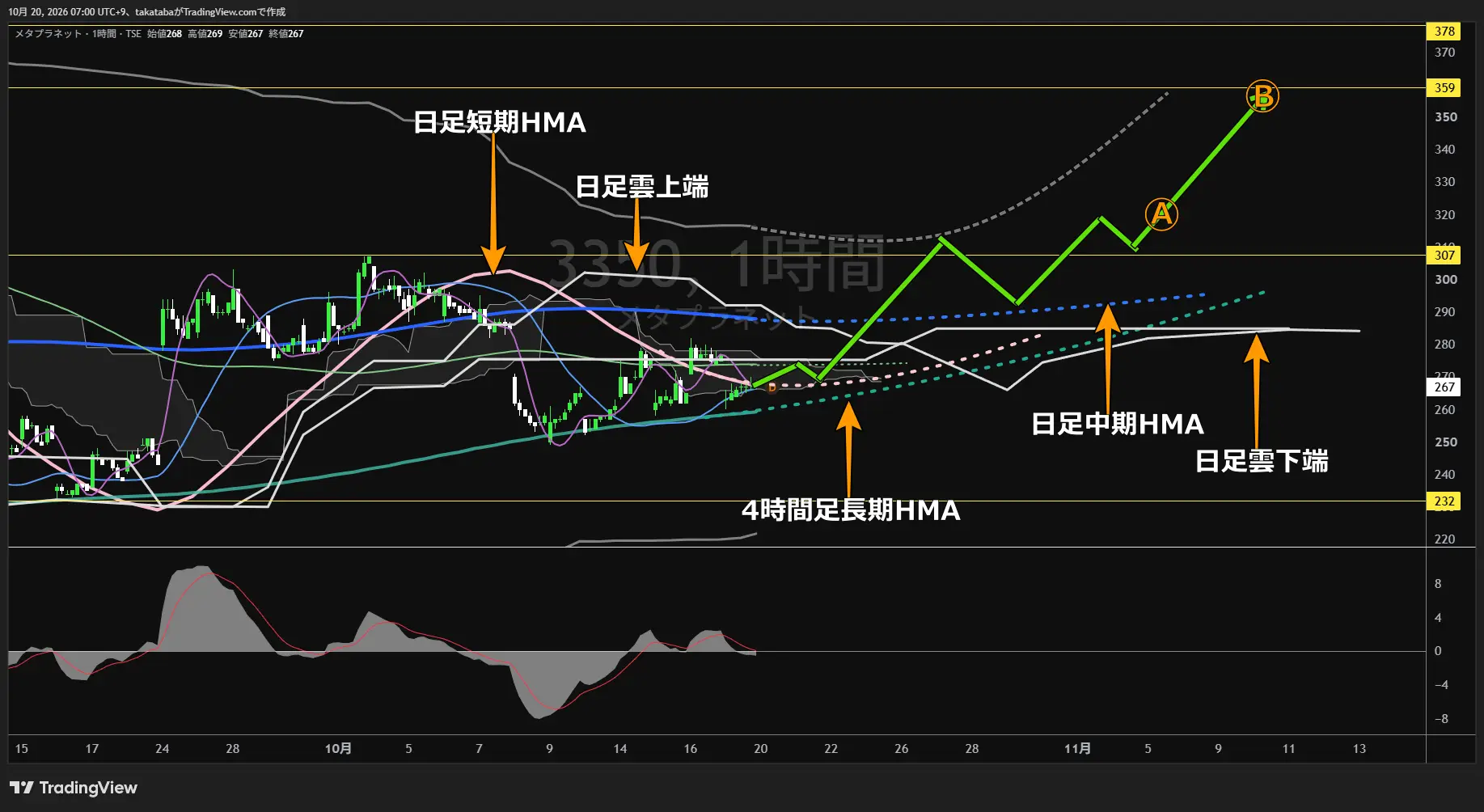This screenshot has height=812, width=1484.
Task: Select the orange circled B marker at the forecast top
Action: click(x=1262, y=96)
